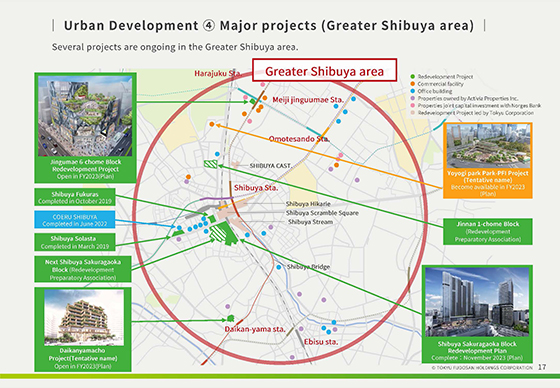Screen dimensions: 560x388
Task: Click the Next Shibuya Sakuragaoka Block callout
Action: (x=83, y=269)
